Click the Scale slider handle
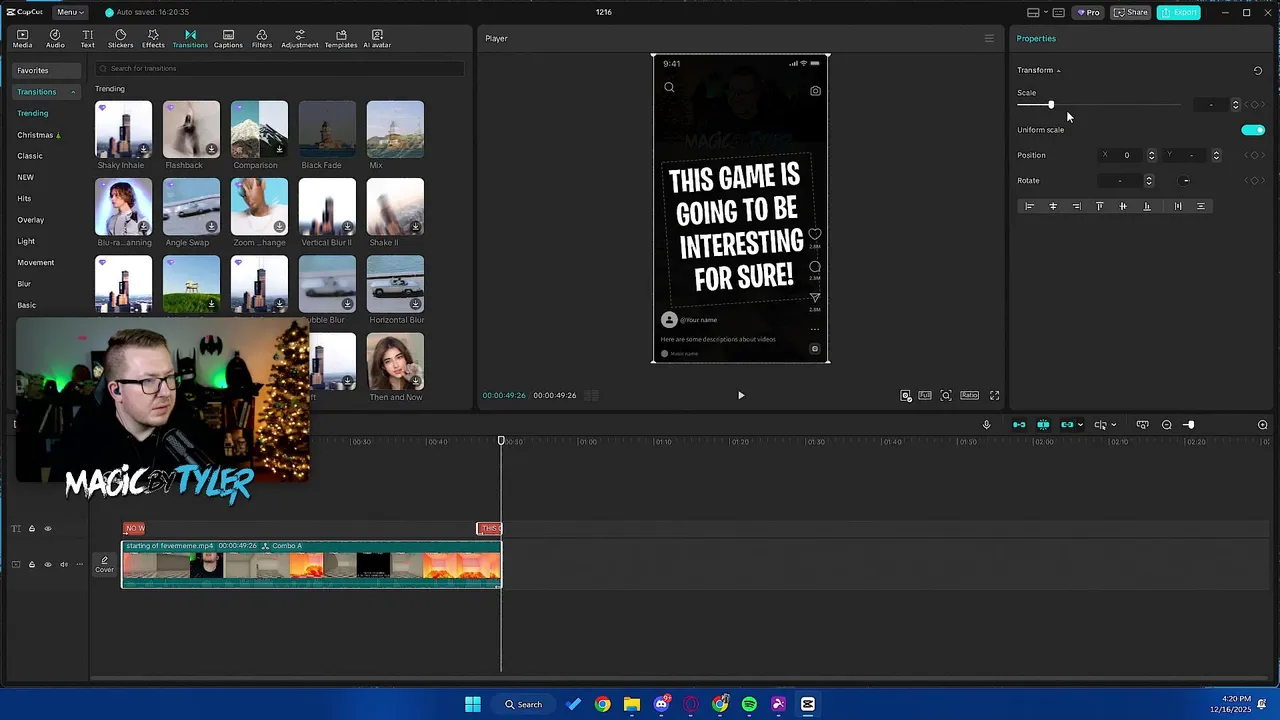This screenshot has width=1280, height=720. [x=1051, y=105]
